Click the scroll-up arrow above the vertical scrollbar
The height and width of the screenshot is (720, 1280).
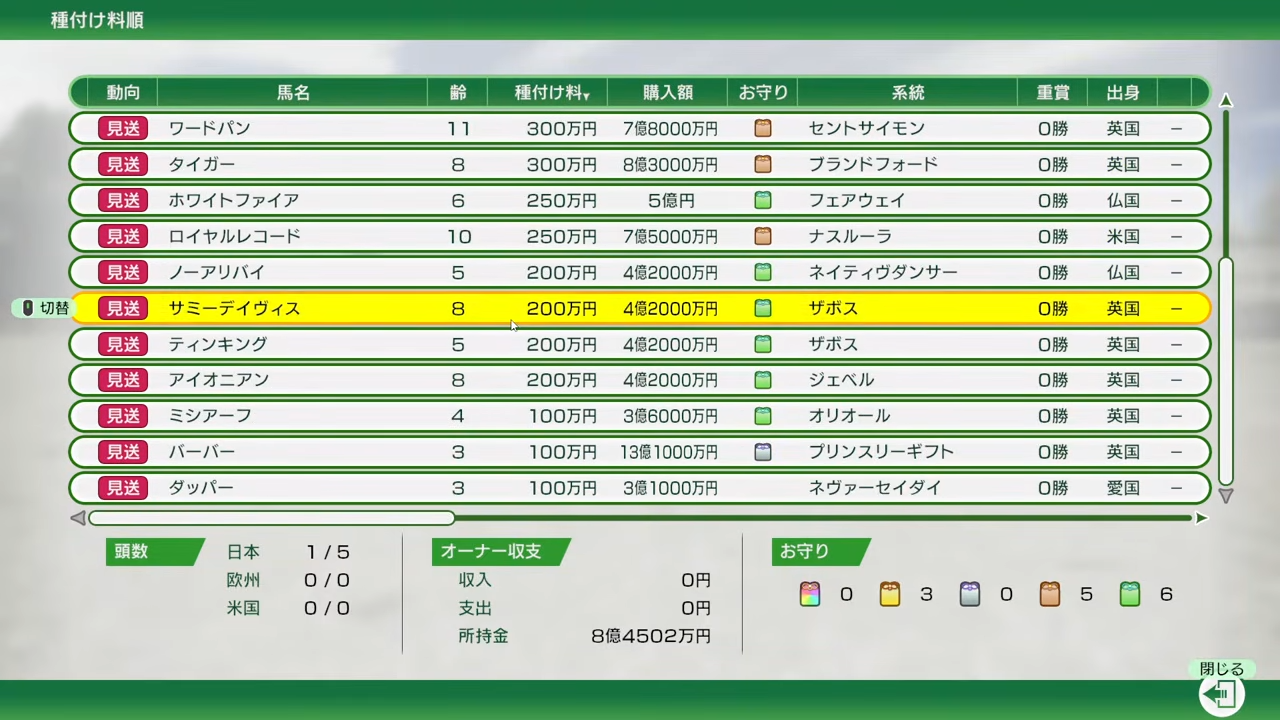pyautogui.click(x=1226, y=100)
